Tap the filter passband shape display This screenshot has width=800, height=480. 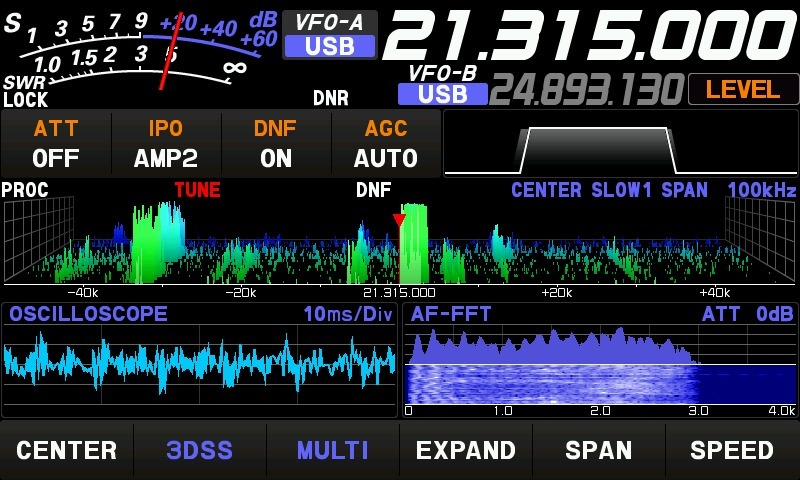point(619,147)
